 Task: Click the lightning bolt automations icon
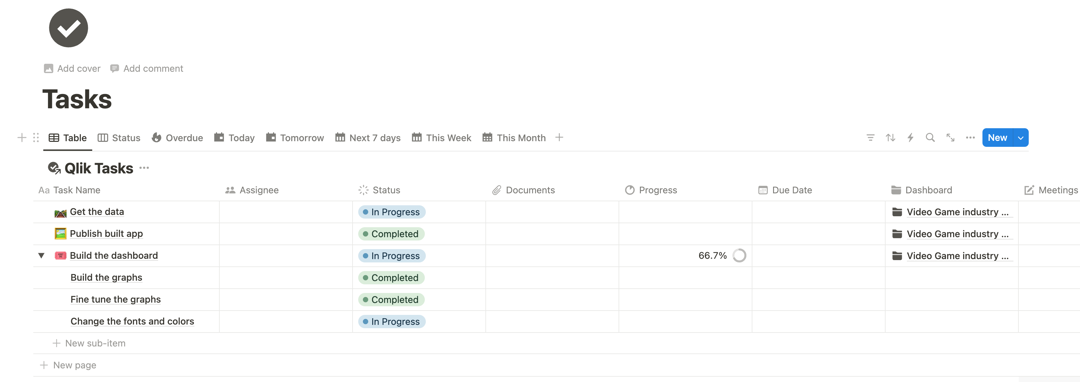(911, 138)
